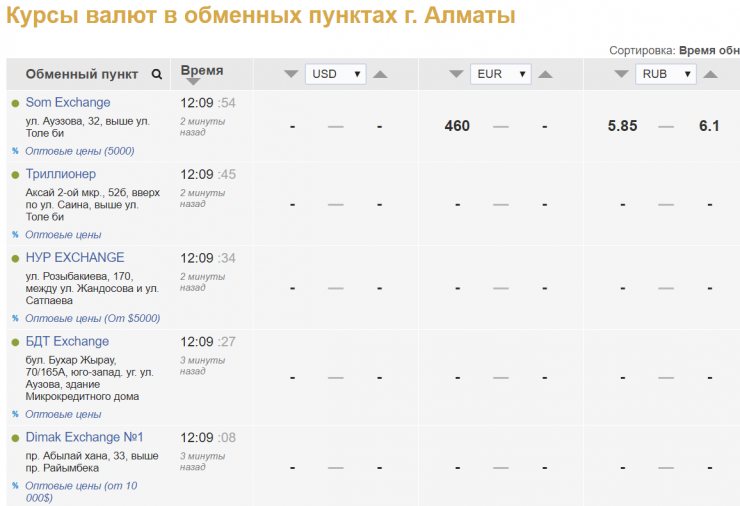
Task: Click the search magnifier in Обменный пункт header
Action: click(156, 74)
